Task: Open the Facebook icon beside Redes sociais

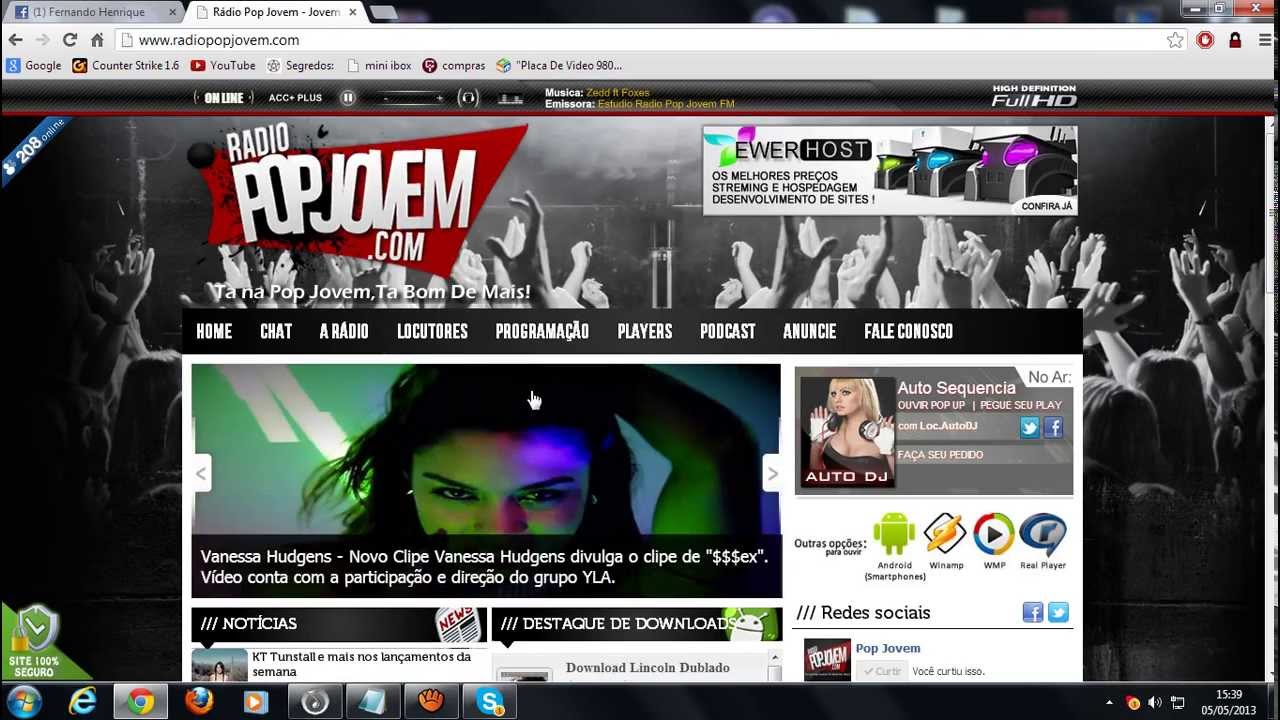Action: coord(1033,613)
